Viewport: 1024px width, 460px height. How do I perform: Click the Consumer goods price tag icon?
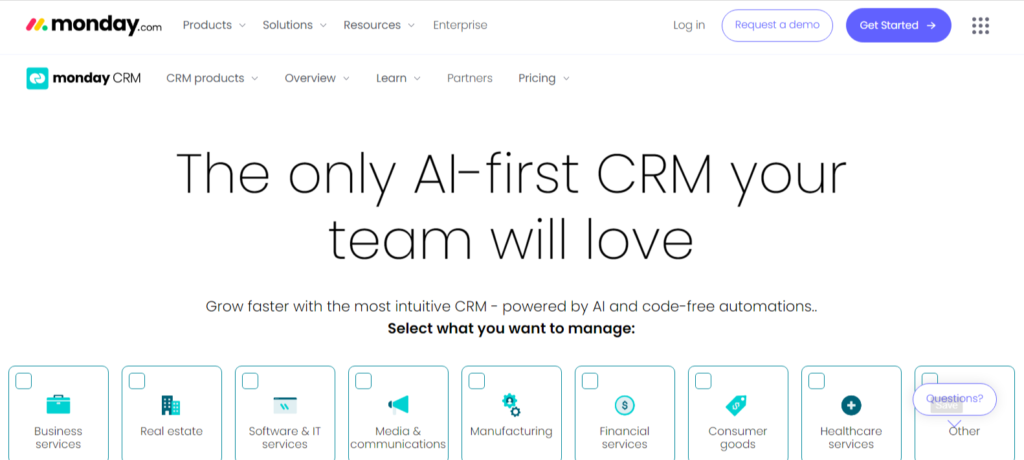coord(737,406)
